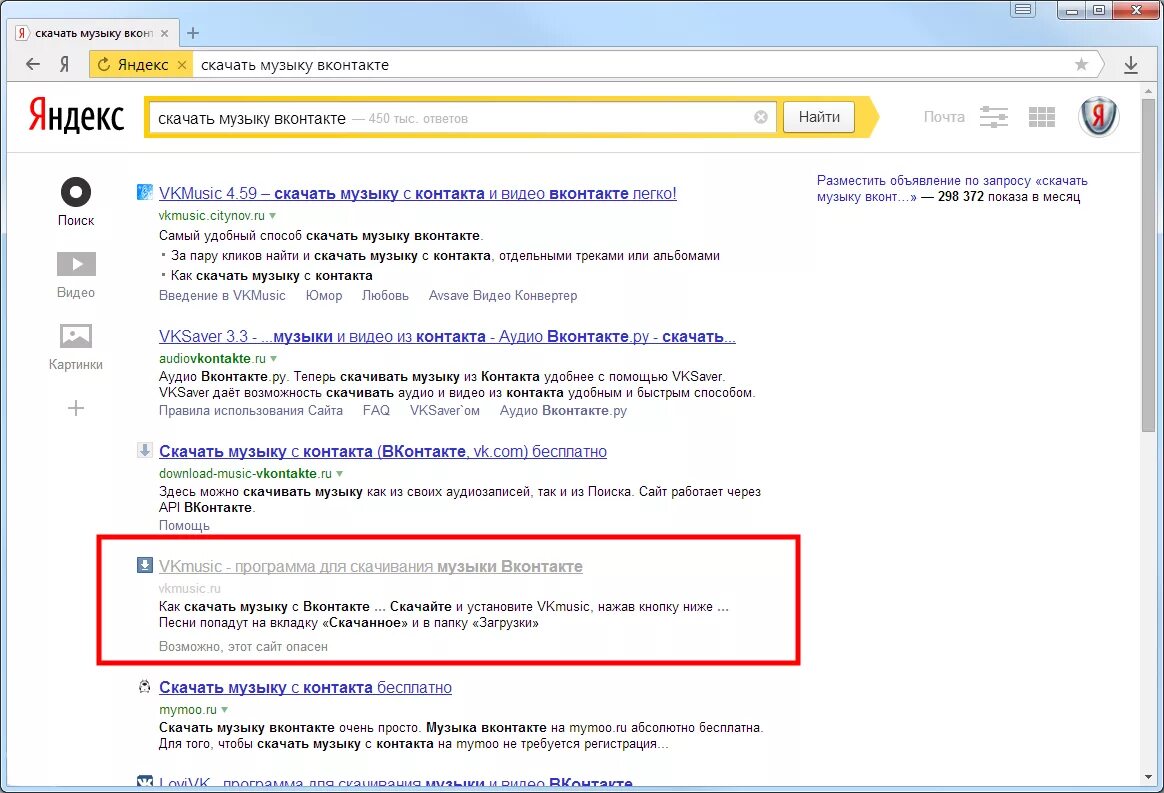Open the VKMusic 4.59 result link
1164x793 pixels.
pos(417,194)
